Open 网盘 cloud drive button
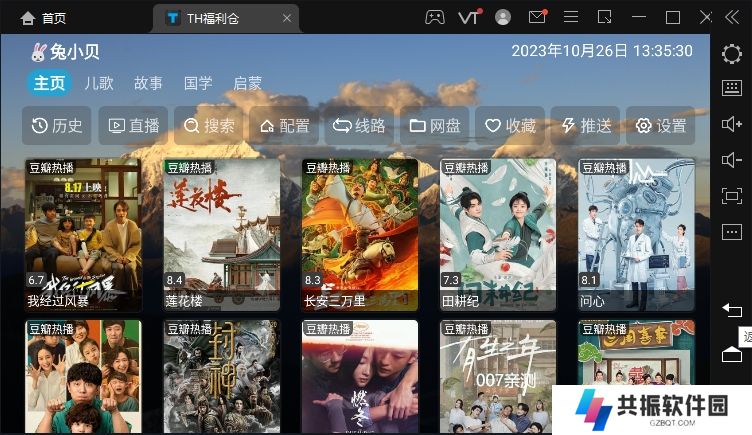 [435, 126]
